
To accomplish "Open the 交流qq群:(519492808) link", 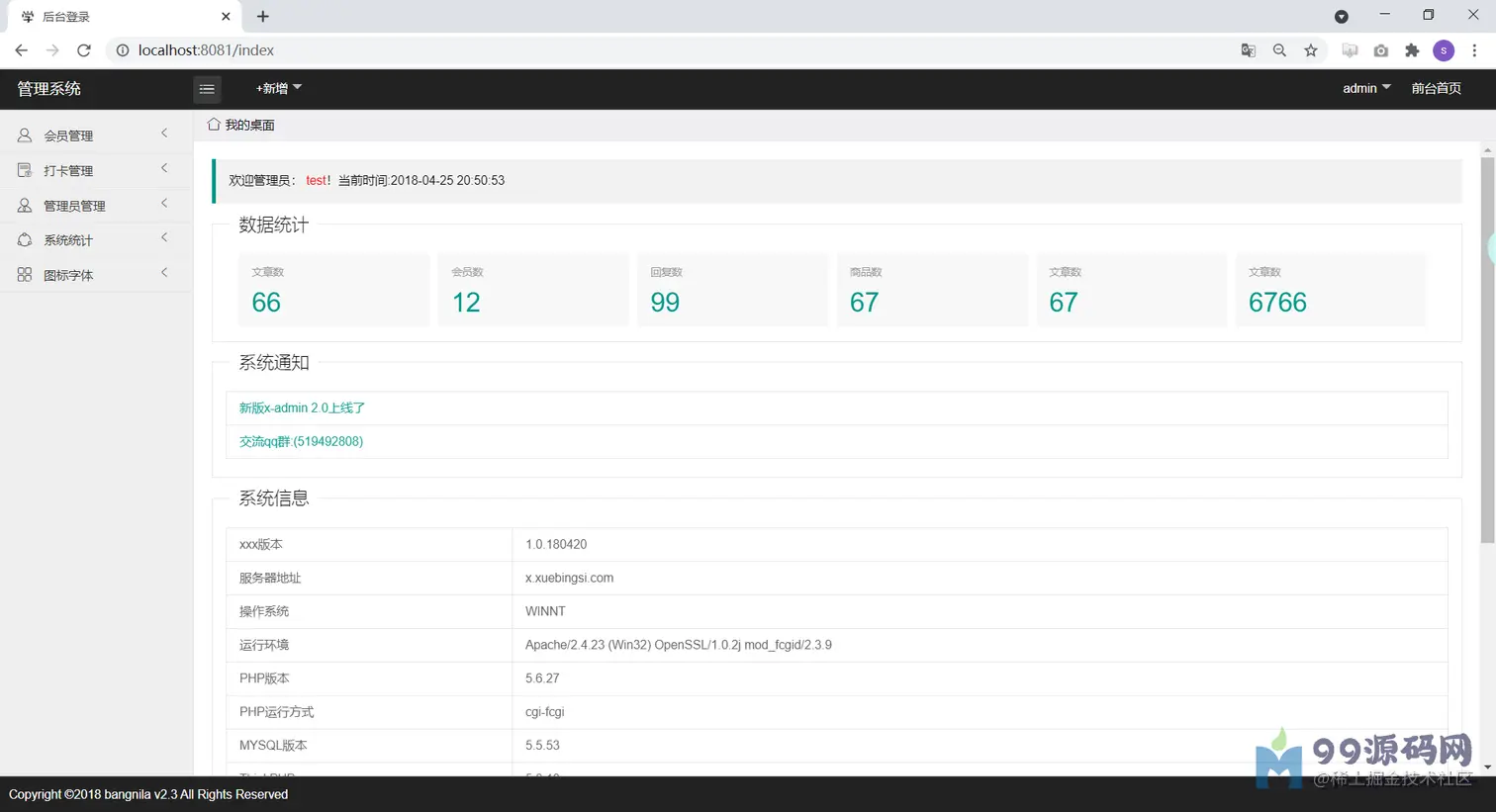I will 301,441.
